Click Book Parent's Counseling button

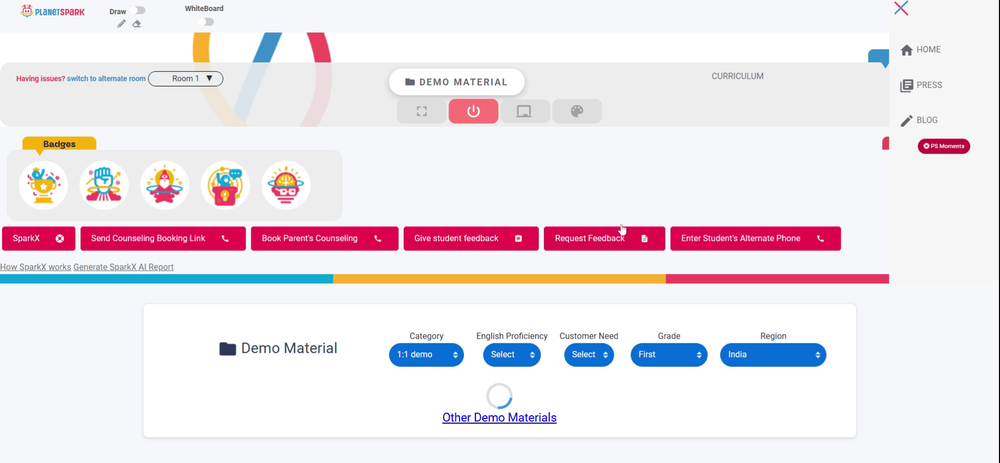click(x=325, y=239)
